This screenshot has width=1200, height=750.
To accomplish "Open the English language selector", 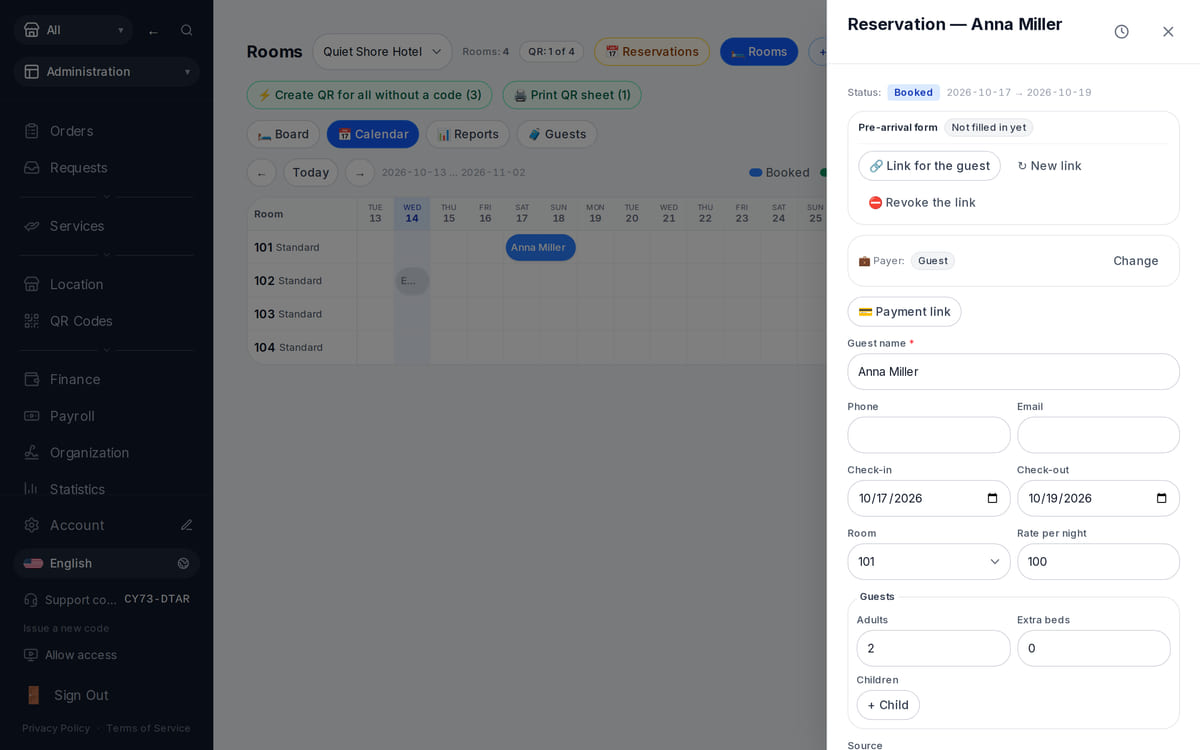I will pyautogui.click(x=106, y=563).
